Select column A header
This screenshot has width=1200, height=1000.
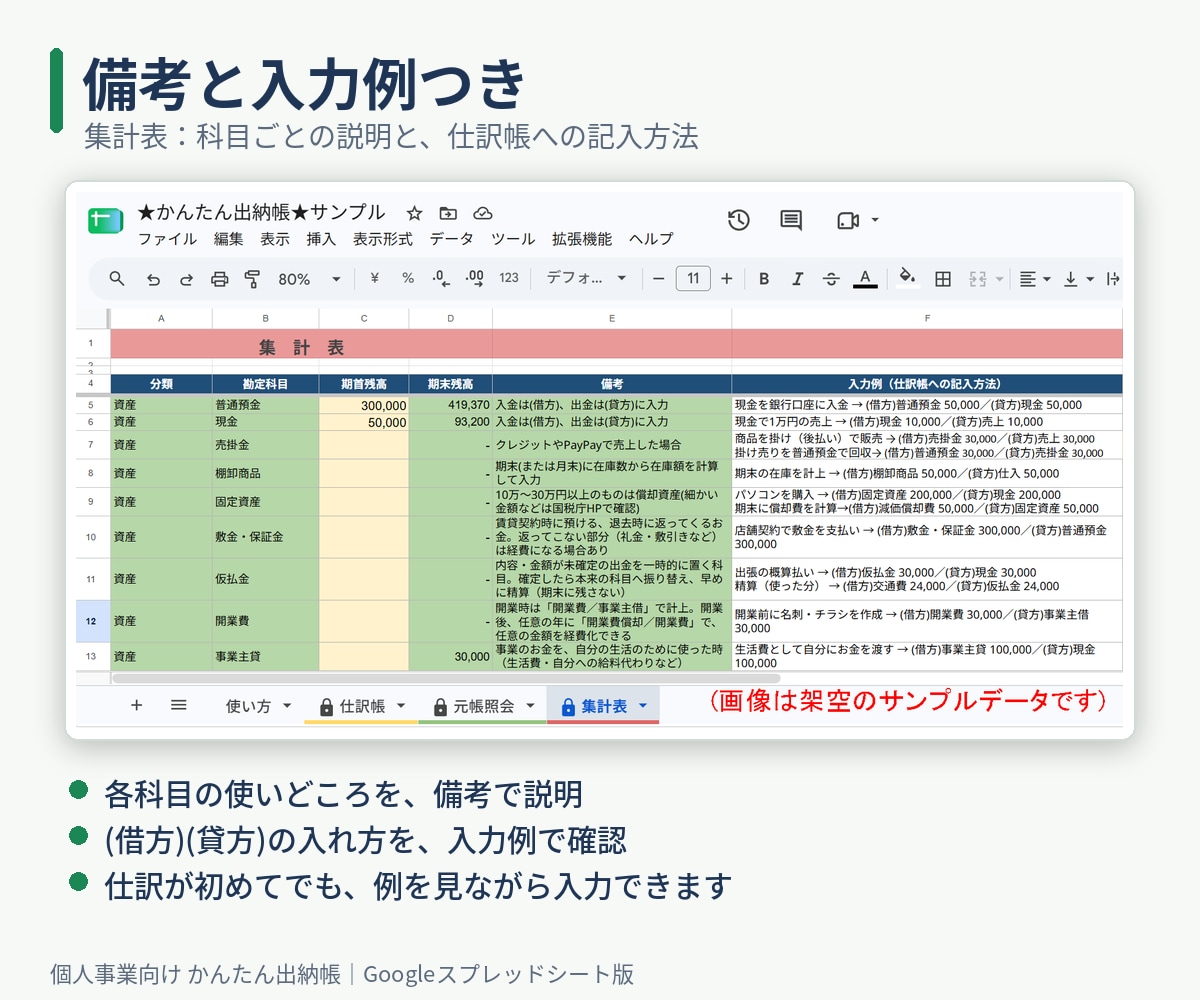[161, 319]
